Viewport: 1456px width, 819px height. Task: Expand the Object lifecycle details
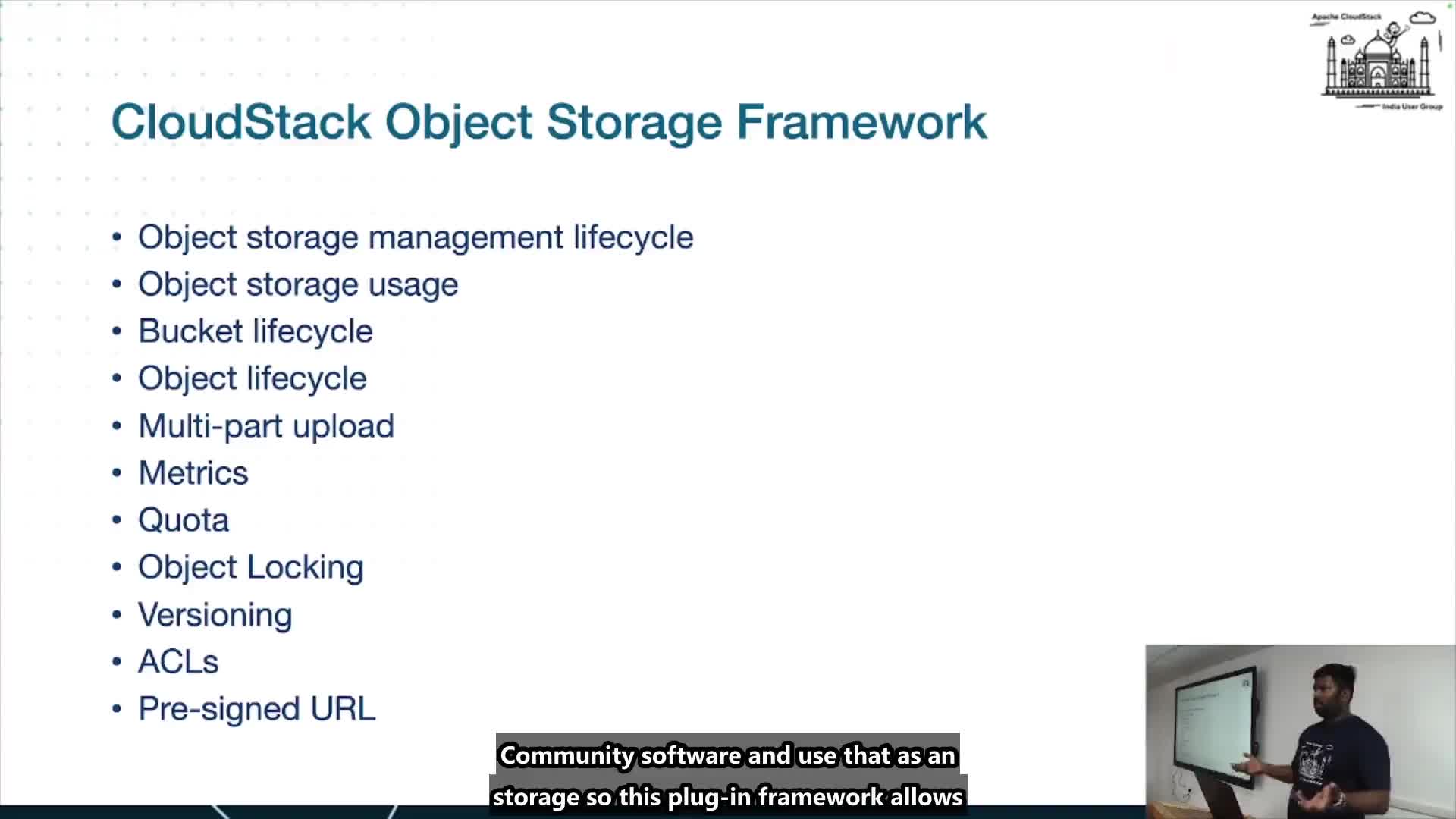point(252,378)
